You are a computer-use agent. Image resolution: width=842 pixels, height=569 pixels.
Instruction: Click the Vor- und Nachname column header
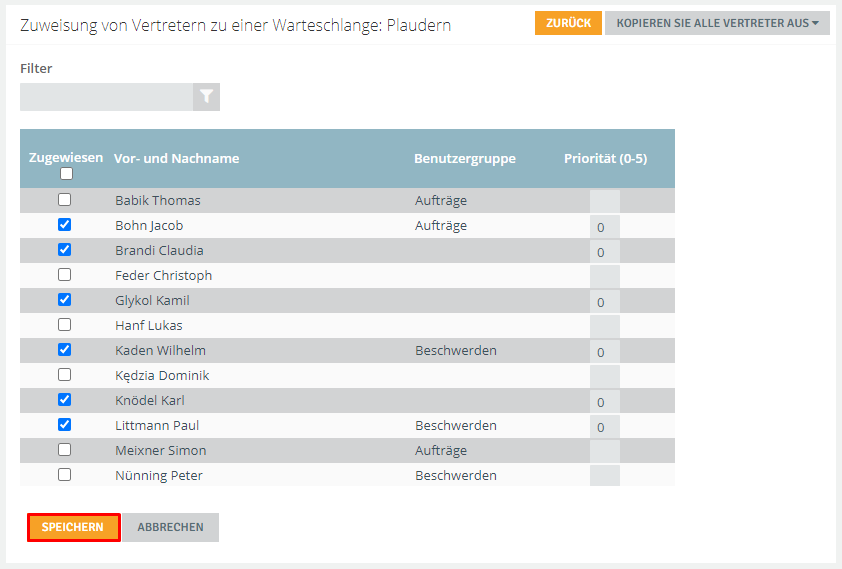(x=177, y=158)
